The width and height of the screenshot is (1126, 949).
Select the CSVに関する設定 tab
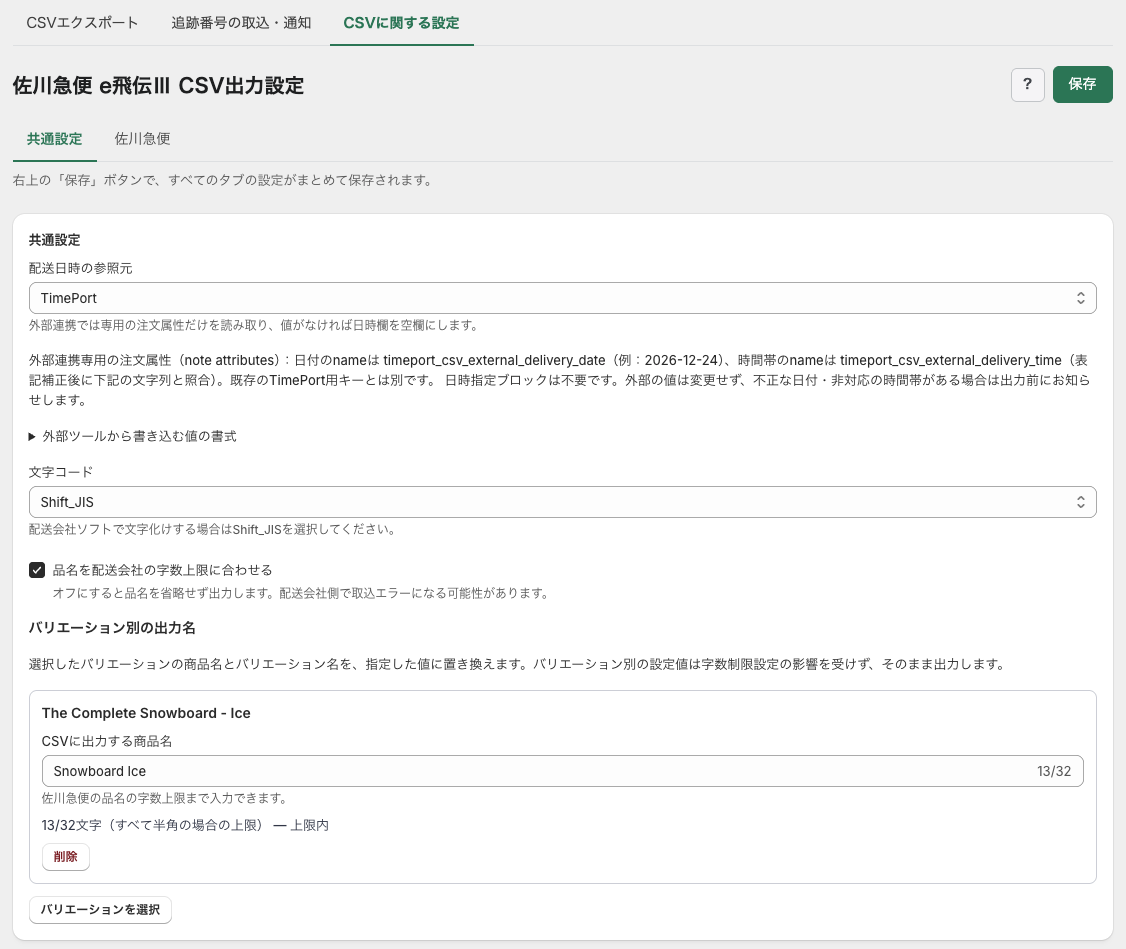[401, 23]
